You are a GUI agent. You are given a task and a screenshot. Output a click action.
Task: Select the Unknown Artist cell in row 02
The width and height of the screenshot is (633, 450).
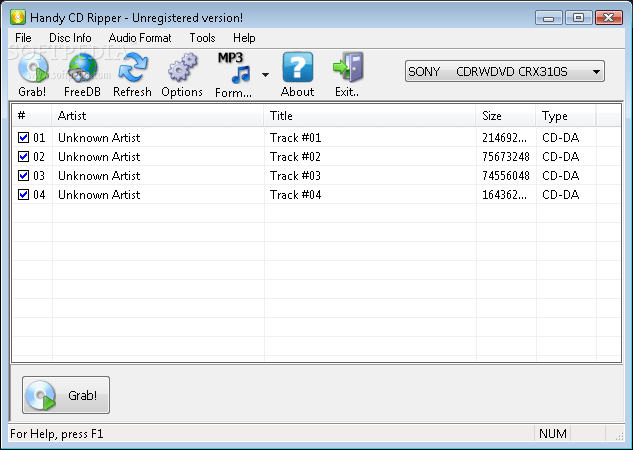tap(99, 157)
